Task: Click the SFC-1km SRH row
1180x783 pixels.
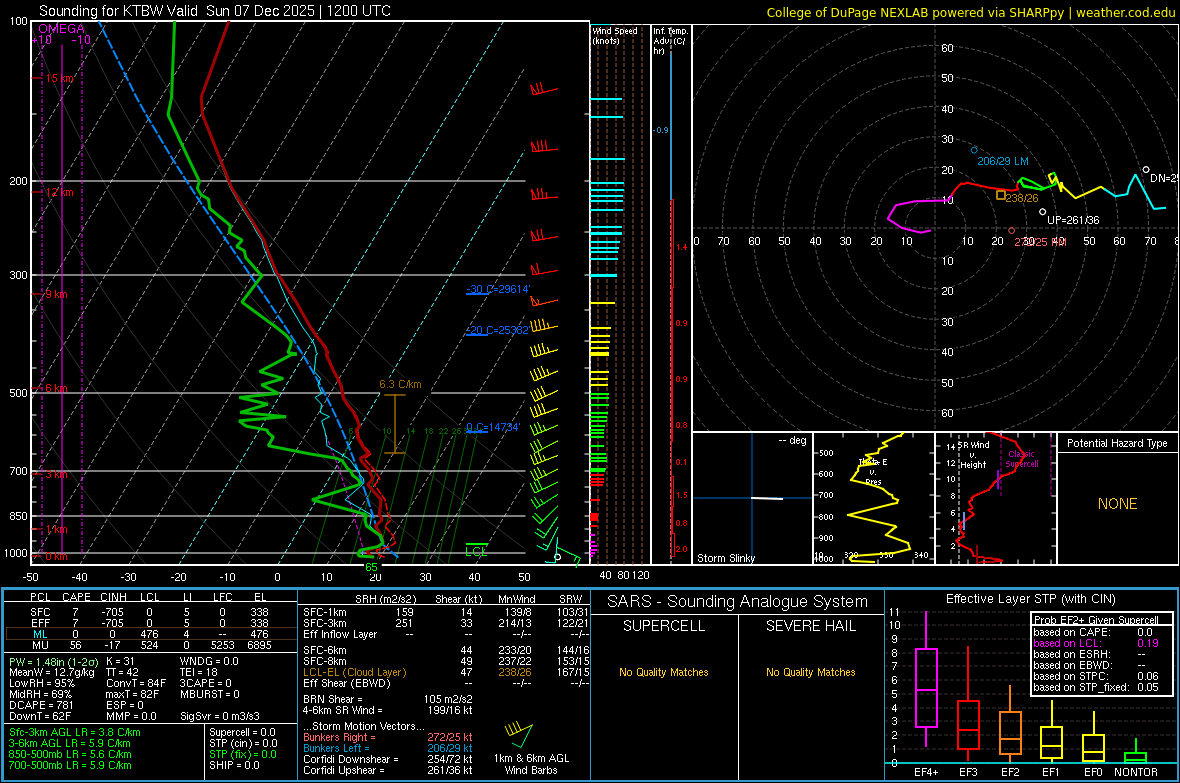Action: coord(446,612)
